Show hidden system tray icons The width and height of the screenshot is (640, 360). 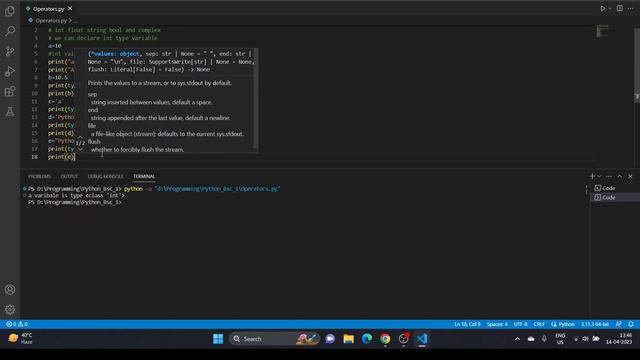(517, 339)
